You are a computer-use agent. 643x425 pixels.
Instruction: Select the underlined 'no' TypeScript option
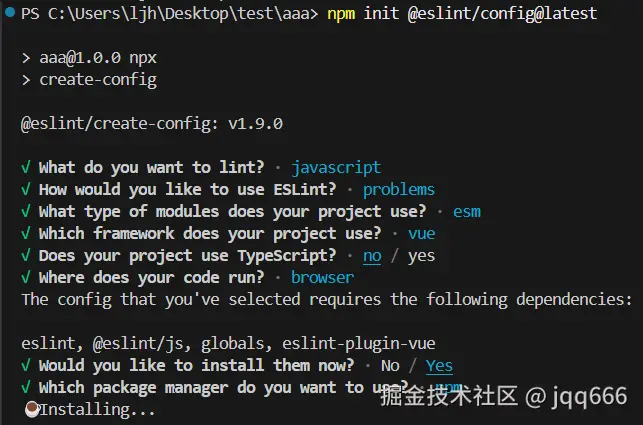coord(372,255)
